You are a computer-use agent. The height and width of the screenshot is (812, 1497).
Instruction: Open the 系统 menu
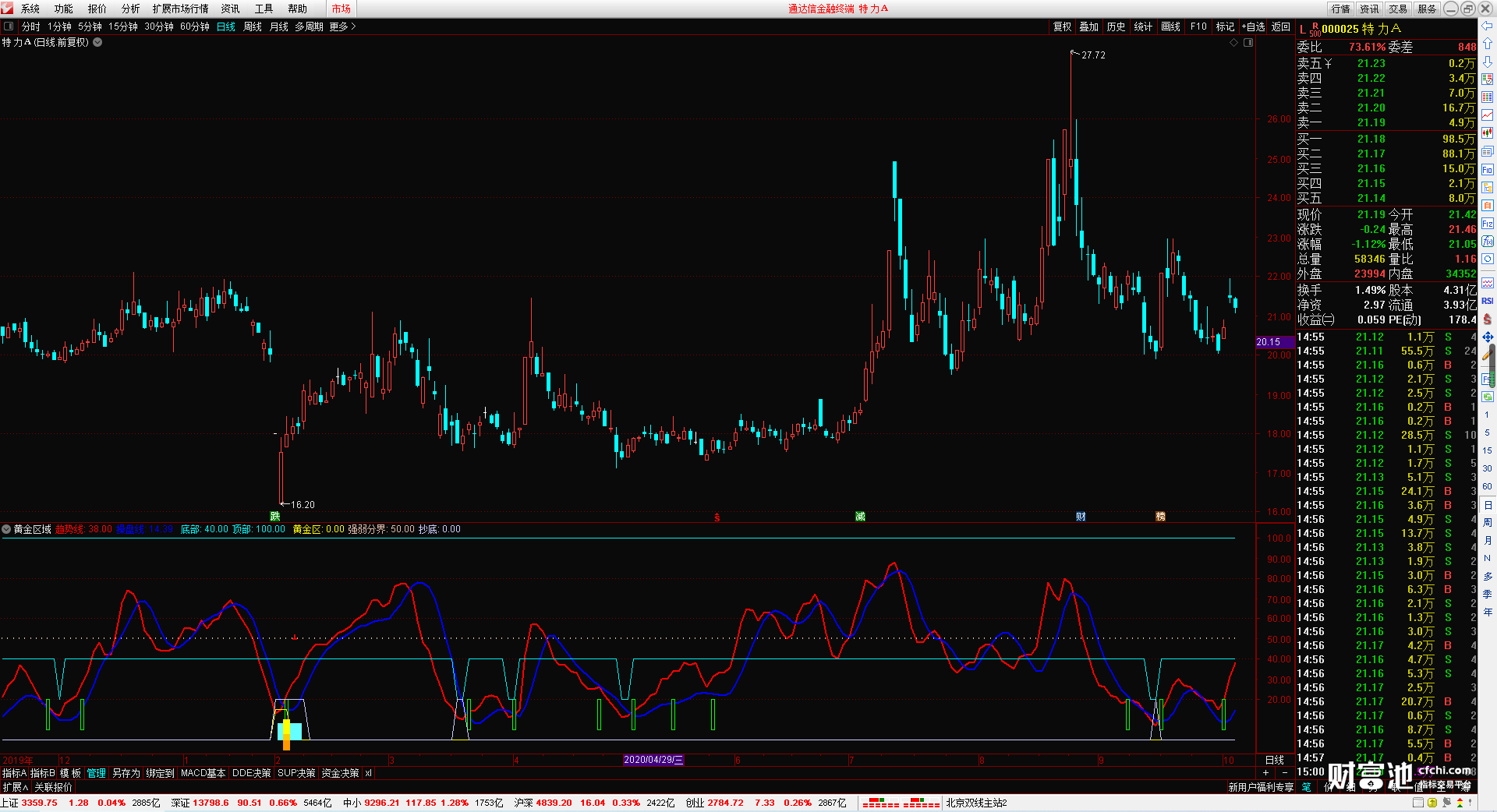click(30, 9)
